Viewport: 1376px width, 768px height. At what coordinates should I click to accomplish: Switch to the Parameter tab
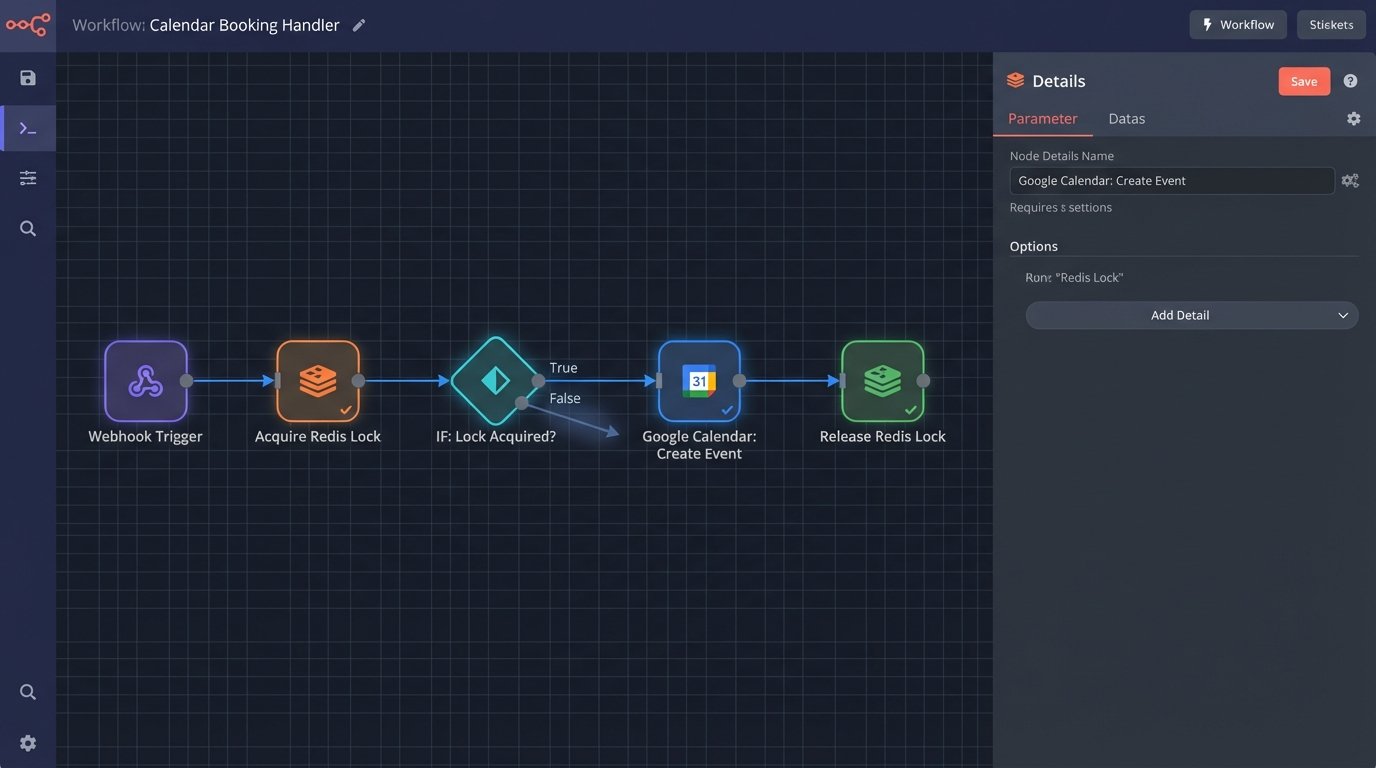[x=1042, y=119]
